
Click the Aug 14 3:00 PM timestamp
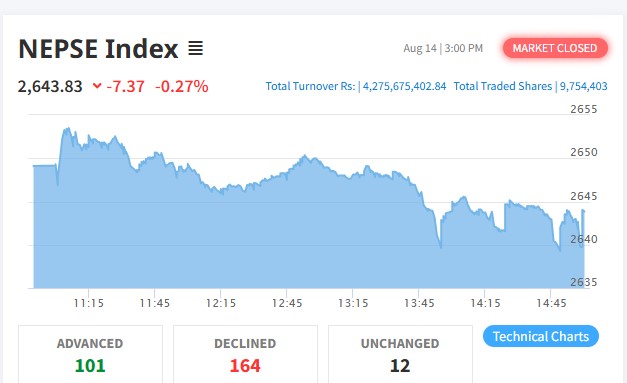[443, 48]
